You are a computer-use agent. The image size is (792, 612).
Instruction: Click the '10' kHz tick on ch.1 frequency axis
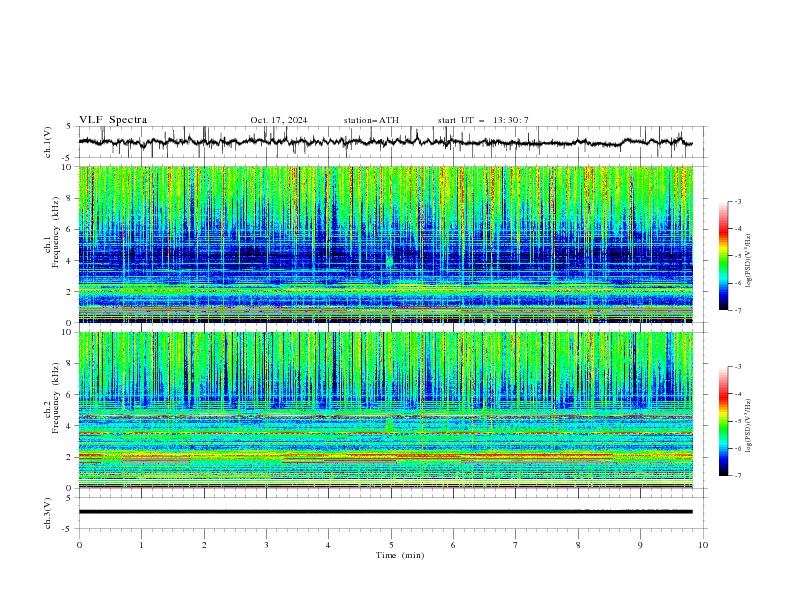pyautogui.click(x=67, y=167)
